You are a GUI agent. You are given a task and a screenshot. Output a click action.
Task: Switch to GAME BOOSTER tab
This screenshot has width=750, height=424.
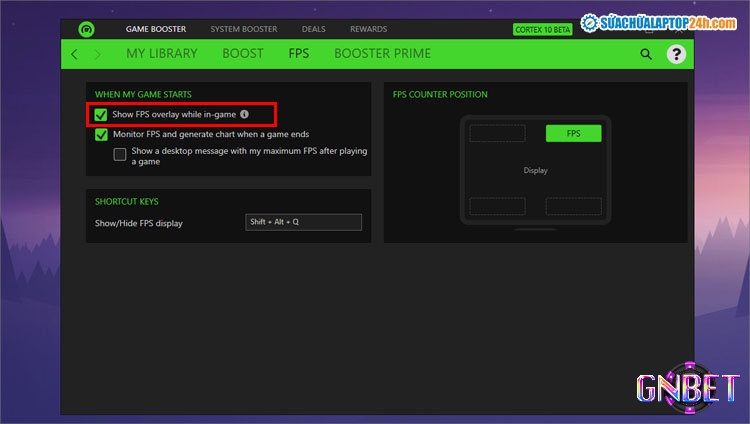coord(156,29)
